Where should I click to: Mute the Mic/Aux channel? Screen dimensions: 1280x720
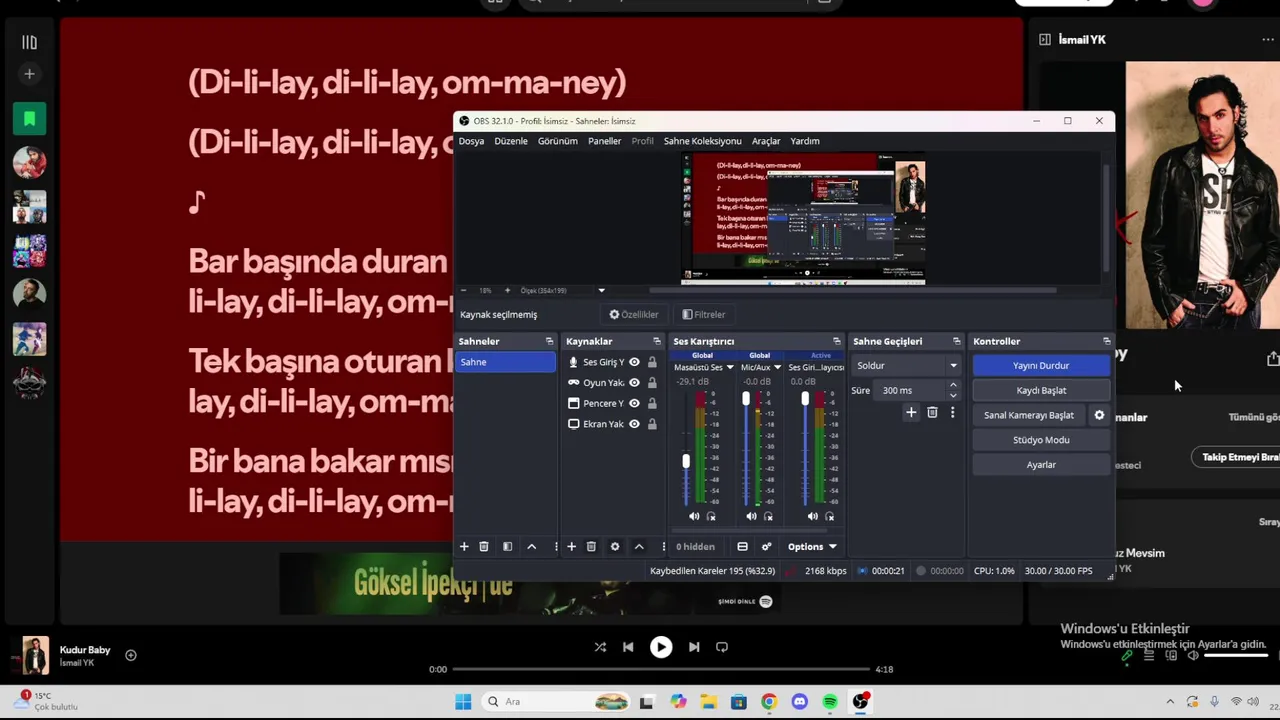click(751, 516)
